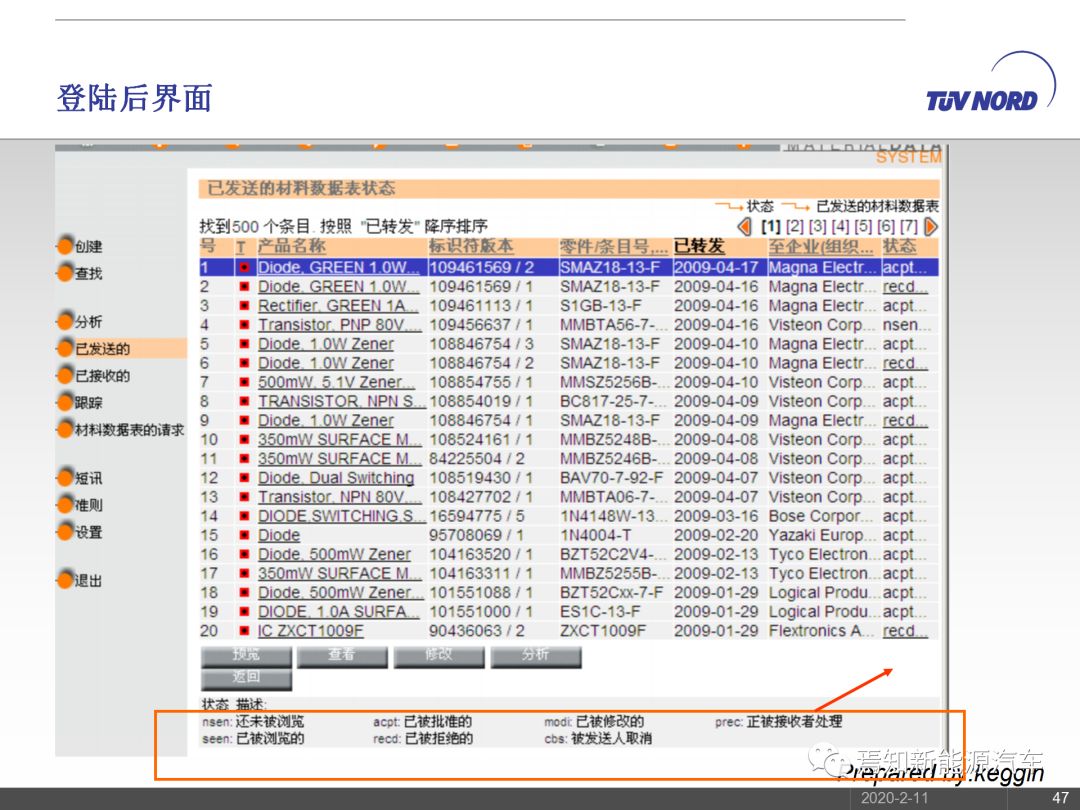Click the orange icon beside 已接收的
This screenshot has height=810, width=1080.
[x=65, y=376]
